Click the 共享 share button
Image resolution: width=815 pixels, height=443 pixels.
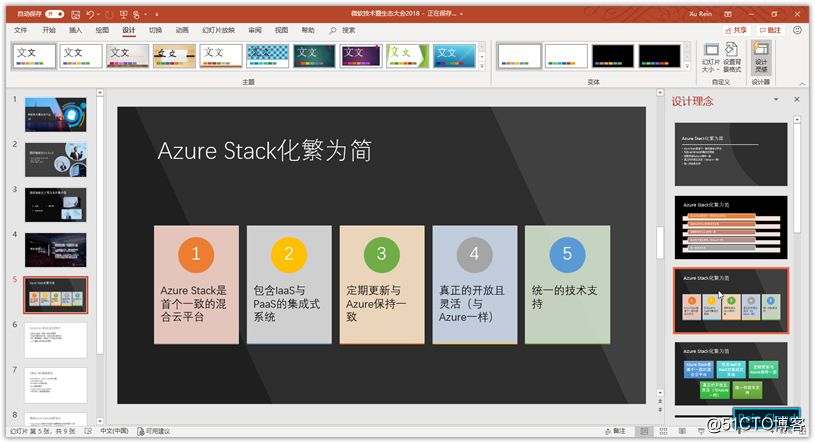pos(736,30)
